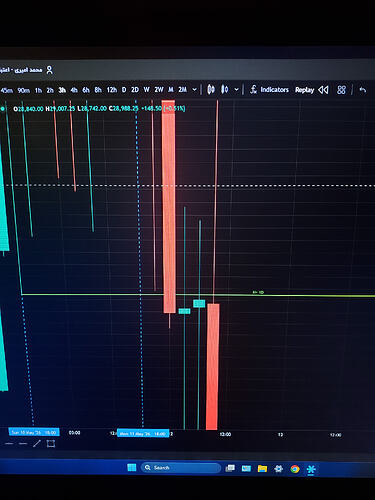The height and width of the screenshot is (500, 375).
Task: Click the fx indicators icon
Action: click(x=253, y=90)
